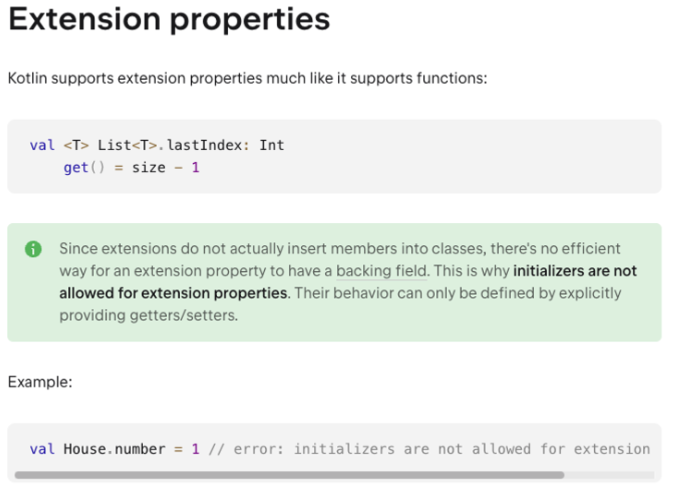Open the backing field link
This screenshot has height=493, width=675.
pos(381,271)
